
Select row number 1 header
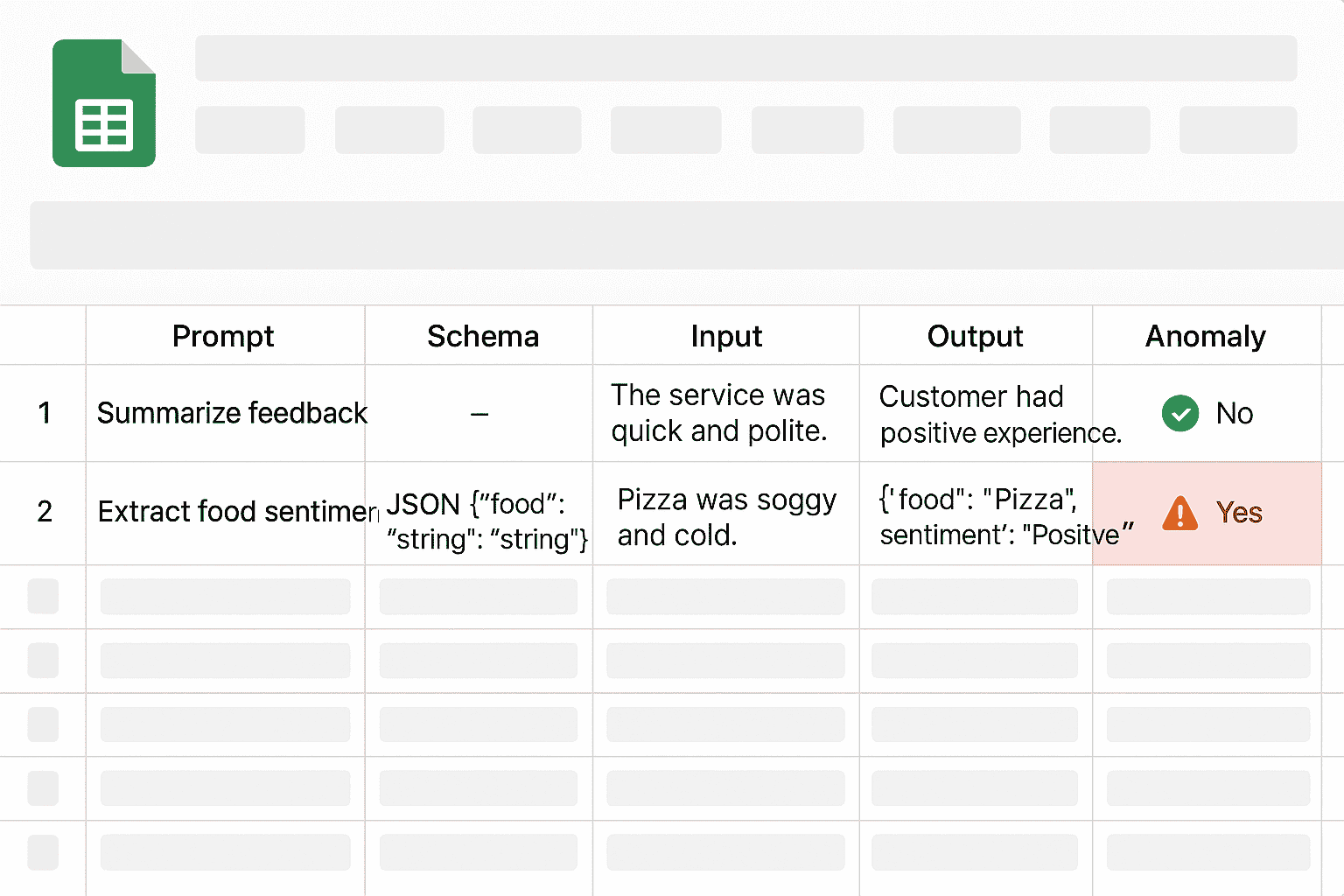44,413
